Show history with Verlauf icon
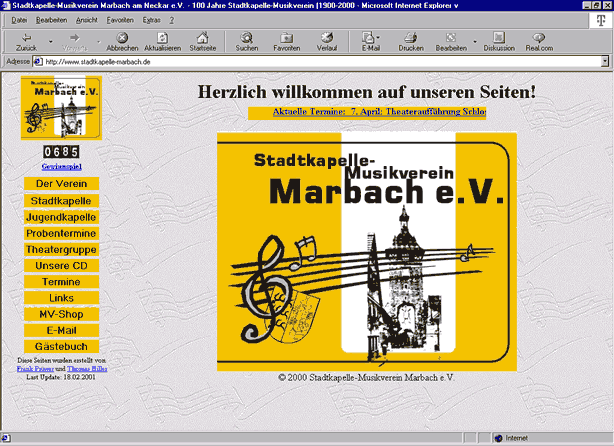 click(326, 38)
